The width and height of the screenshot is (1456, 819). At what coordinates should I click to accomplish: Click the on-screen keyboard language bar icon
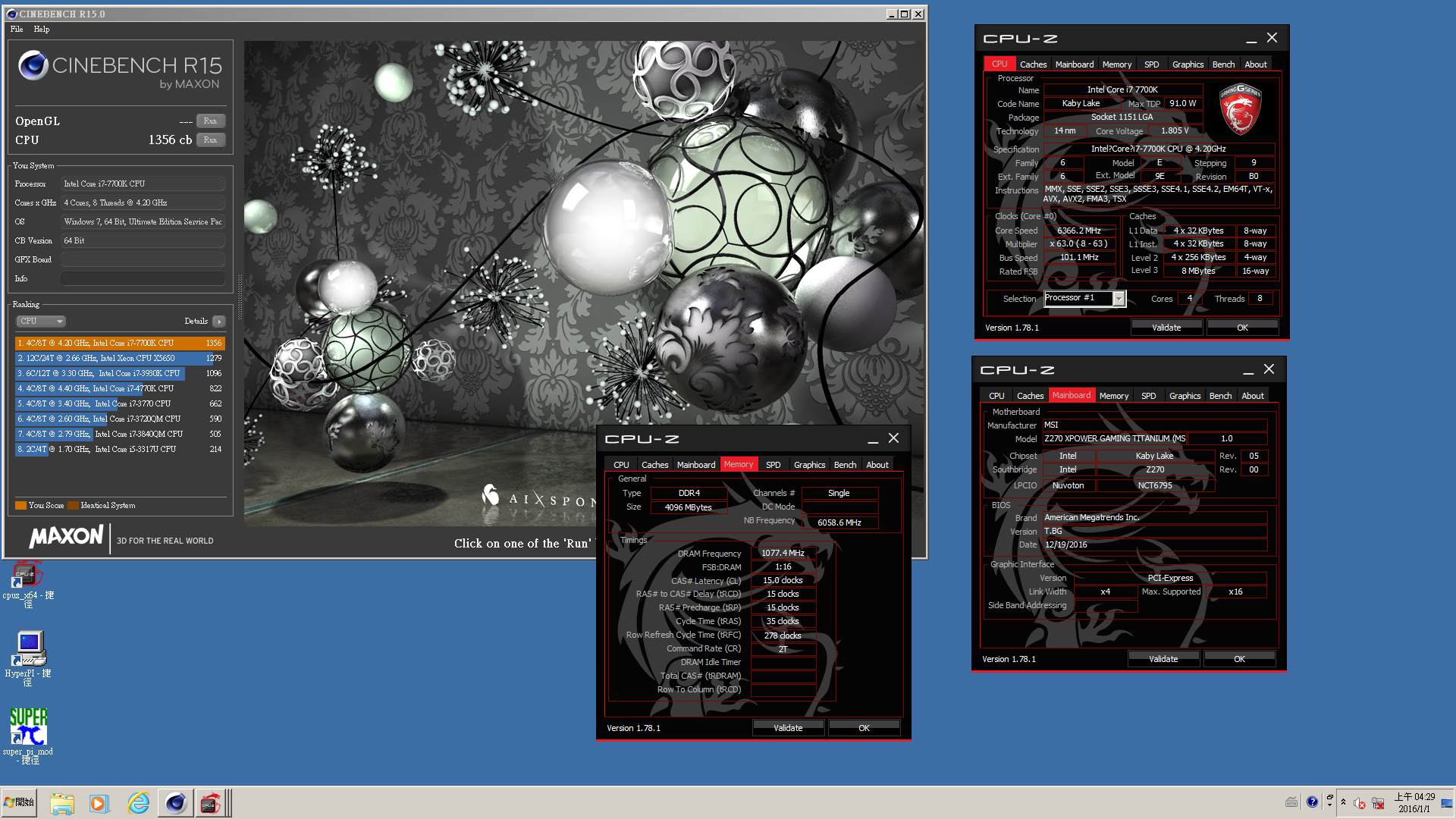[1291, 802]
